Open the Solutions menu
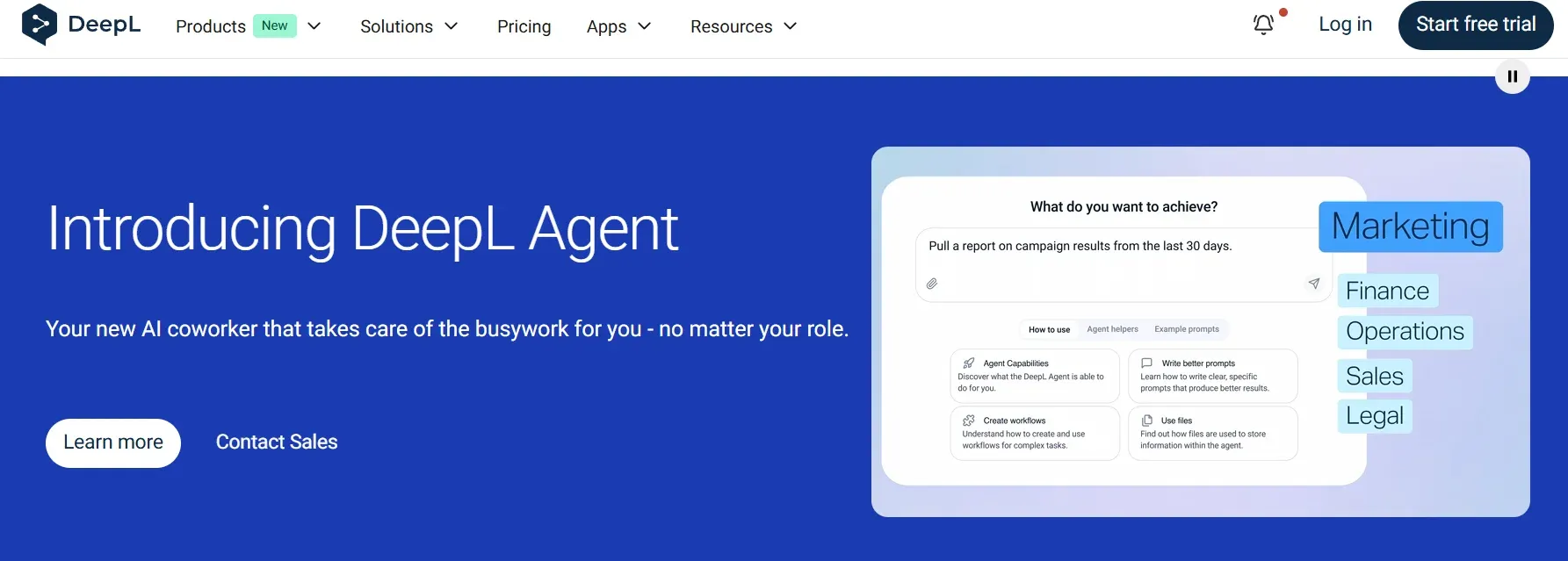This screenshot has height=561, width=1568. (396, 26)
